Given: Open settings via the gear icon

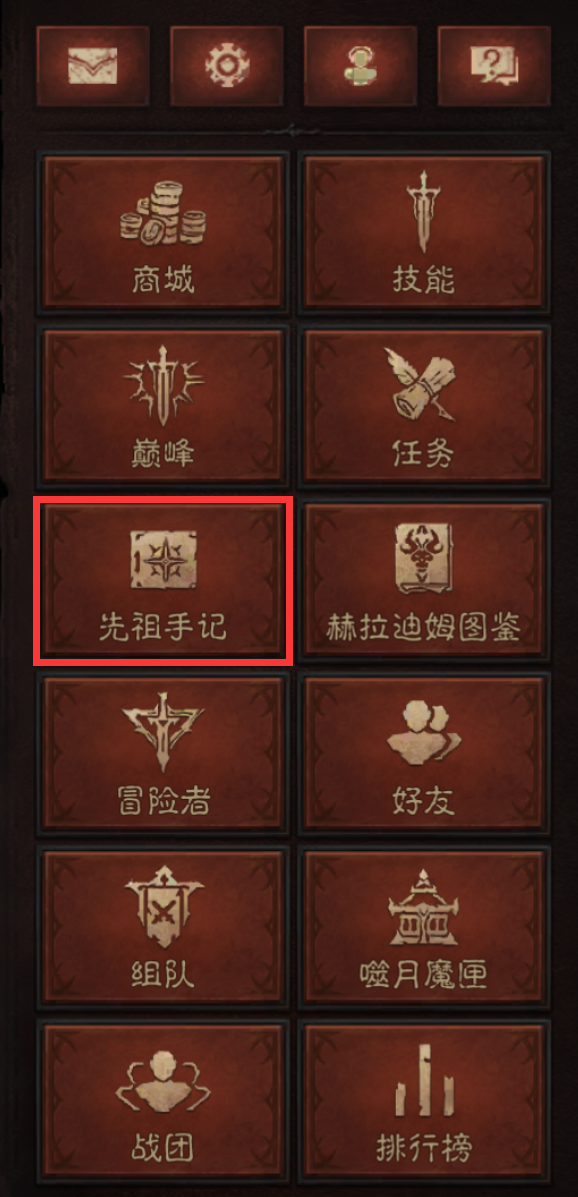Looking at the screenshot, I should click(x=227, y=66).
